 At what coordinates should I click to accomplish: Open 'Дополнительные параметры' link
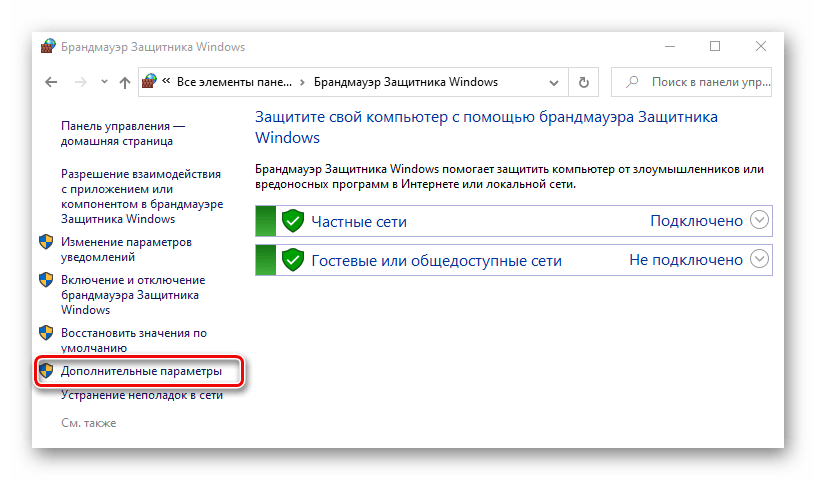click(x=141, y=371)
